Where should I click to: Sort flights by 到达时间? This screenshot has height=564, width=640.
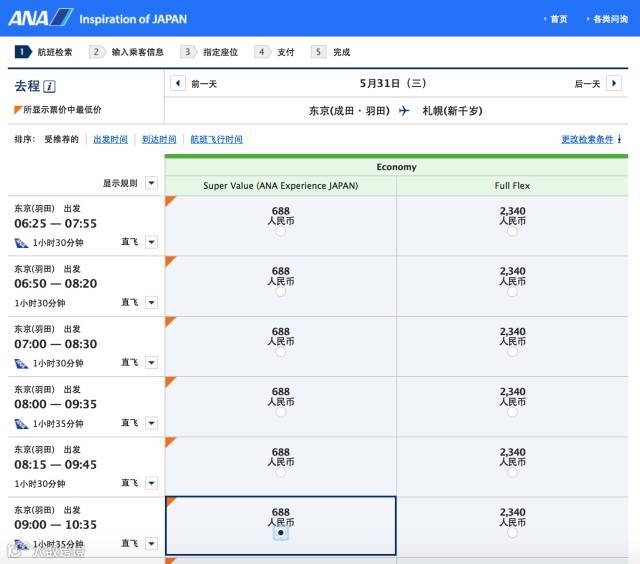pos(159,139)
